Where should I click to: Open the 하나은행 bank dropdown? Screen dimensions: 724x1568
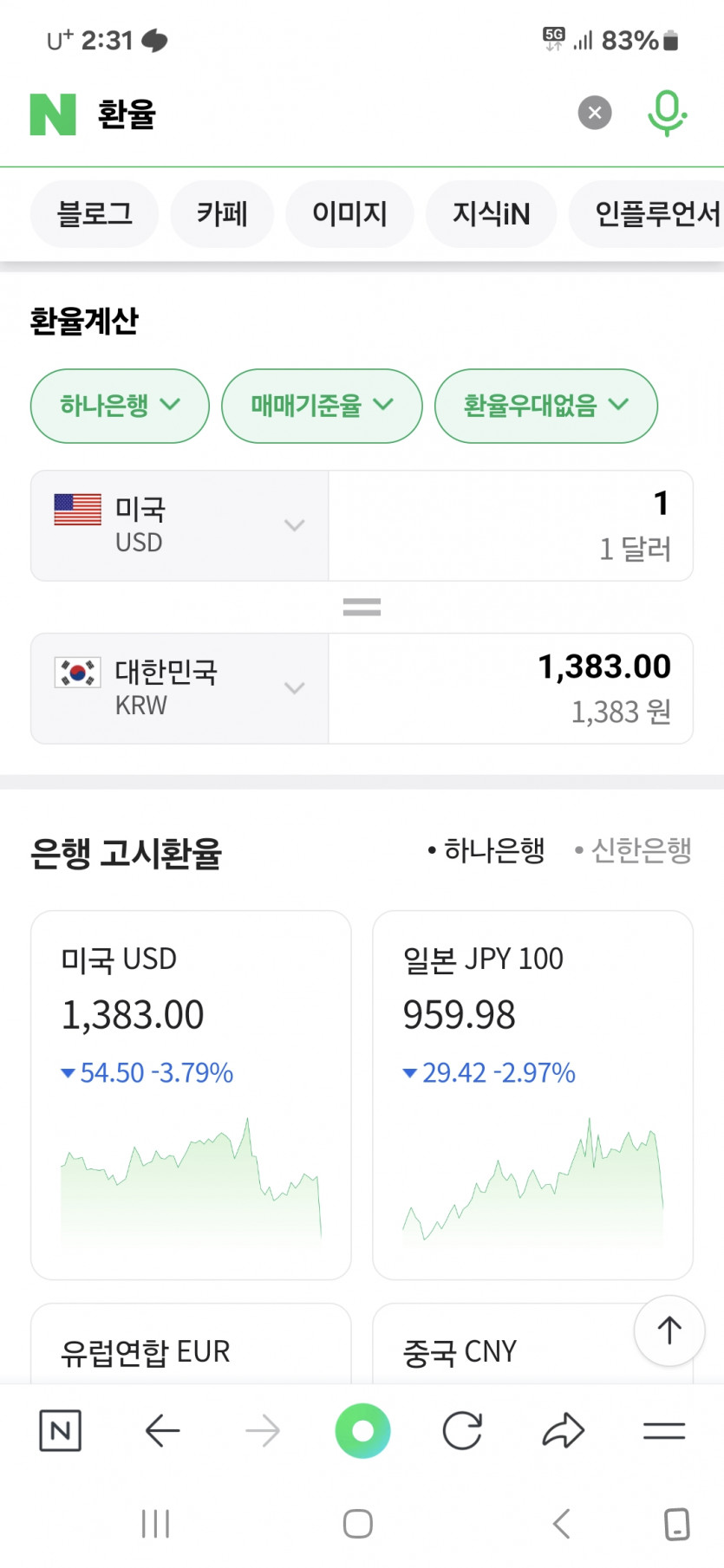click(120, 406)
